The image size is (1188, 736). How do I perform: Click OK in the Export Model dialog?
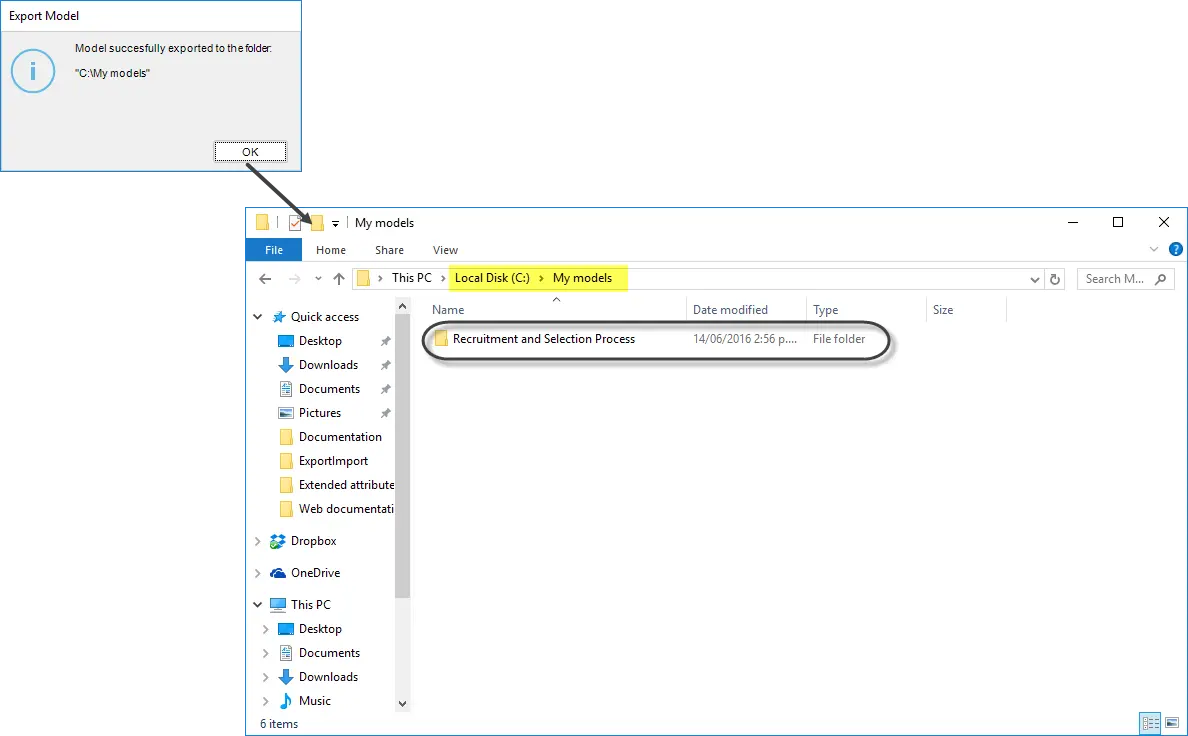point(250,152)
